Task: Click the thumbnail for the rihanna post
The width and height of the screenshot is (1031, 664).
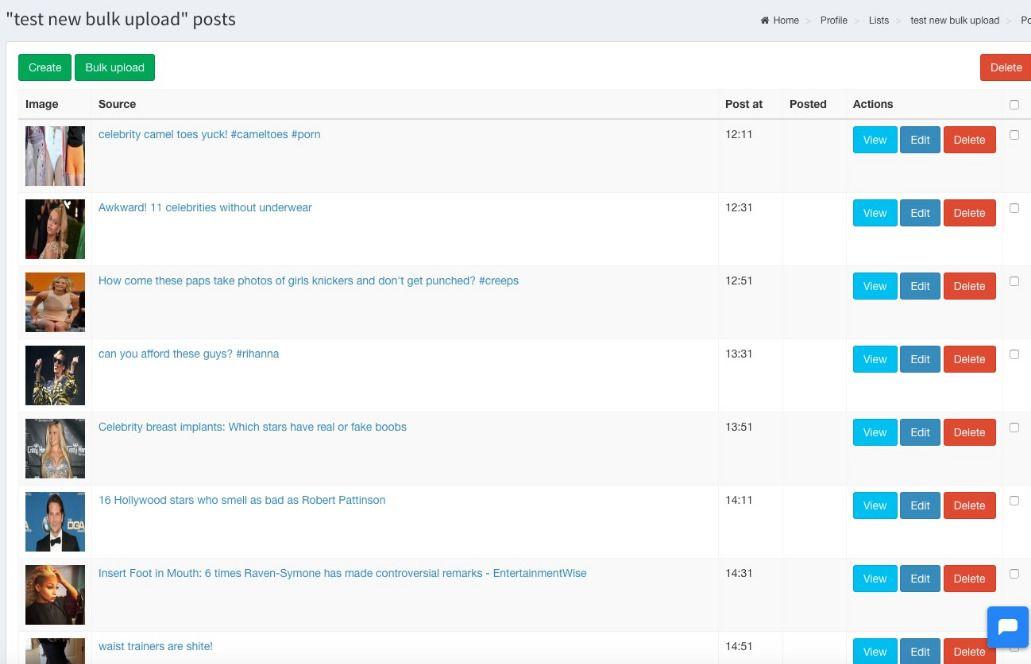Action: coord(55,376)
